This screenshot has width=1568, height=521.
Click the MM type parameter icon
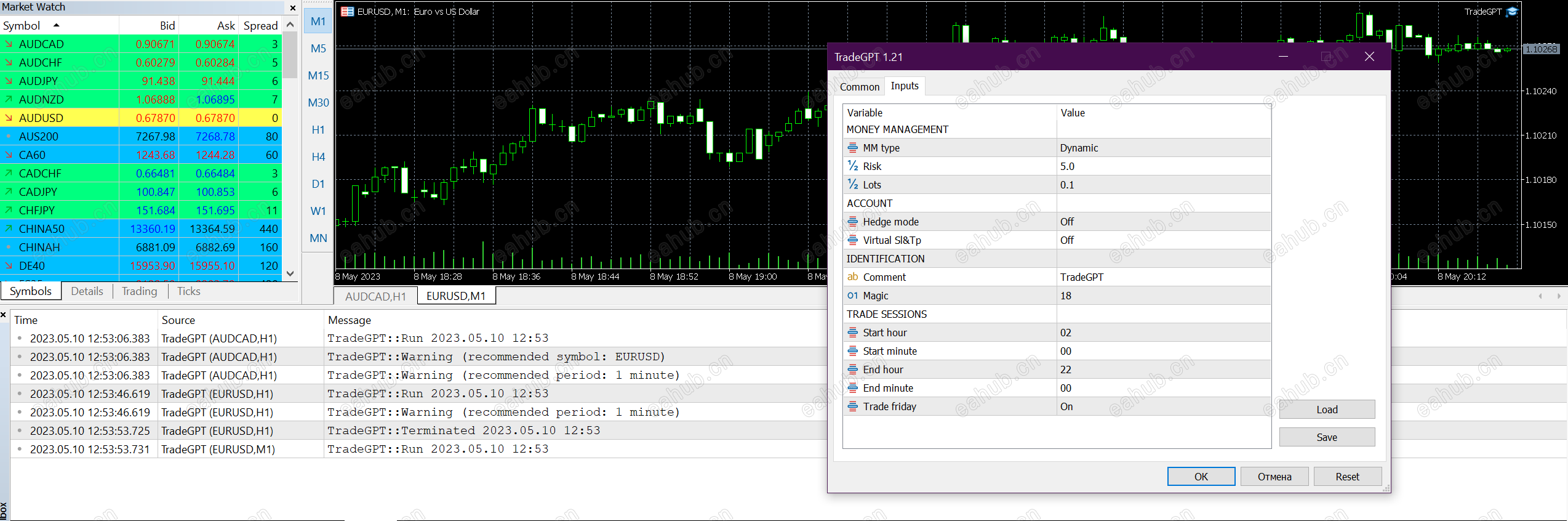[852, 148]
